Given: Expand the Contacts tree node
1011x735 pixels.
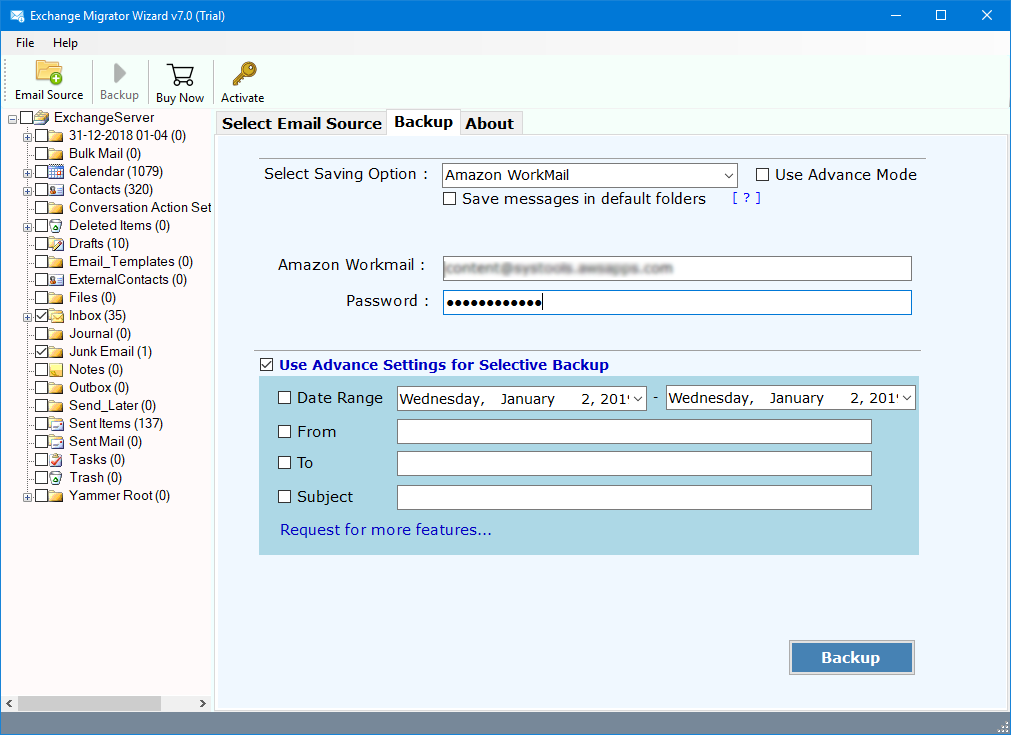Looking at the screenshot, I should [27, 191].
